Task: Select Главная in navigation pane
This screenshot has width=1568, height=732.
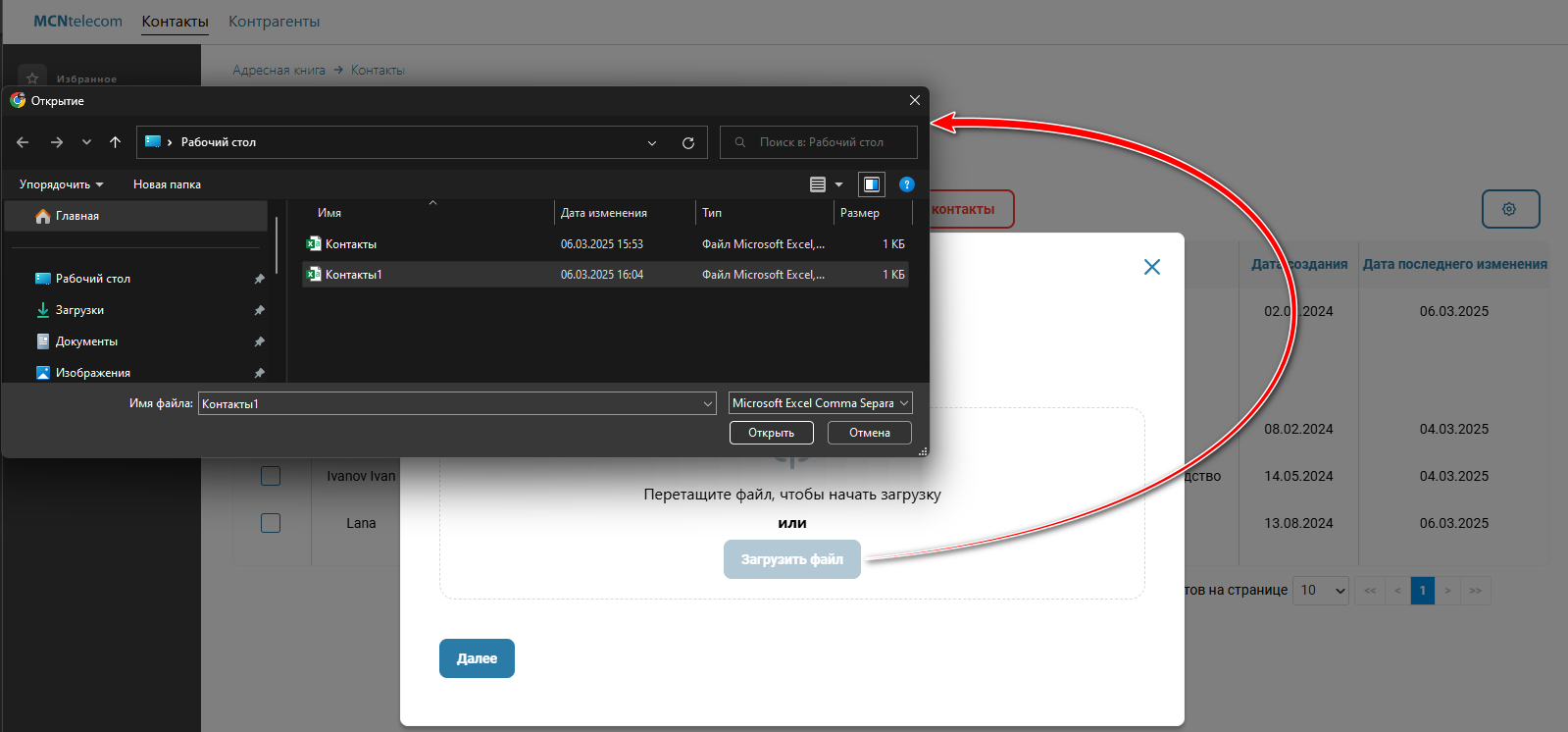Action: pos(135,216)
